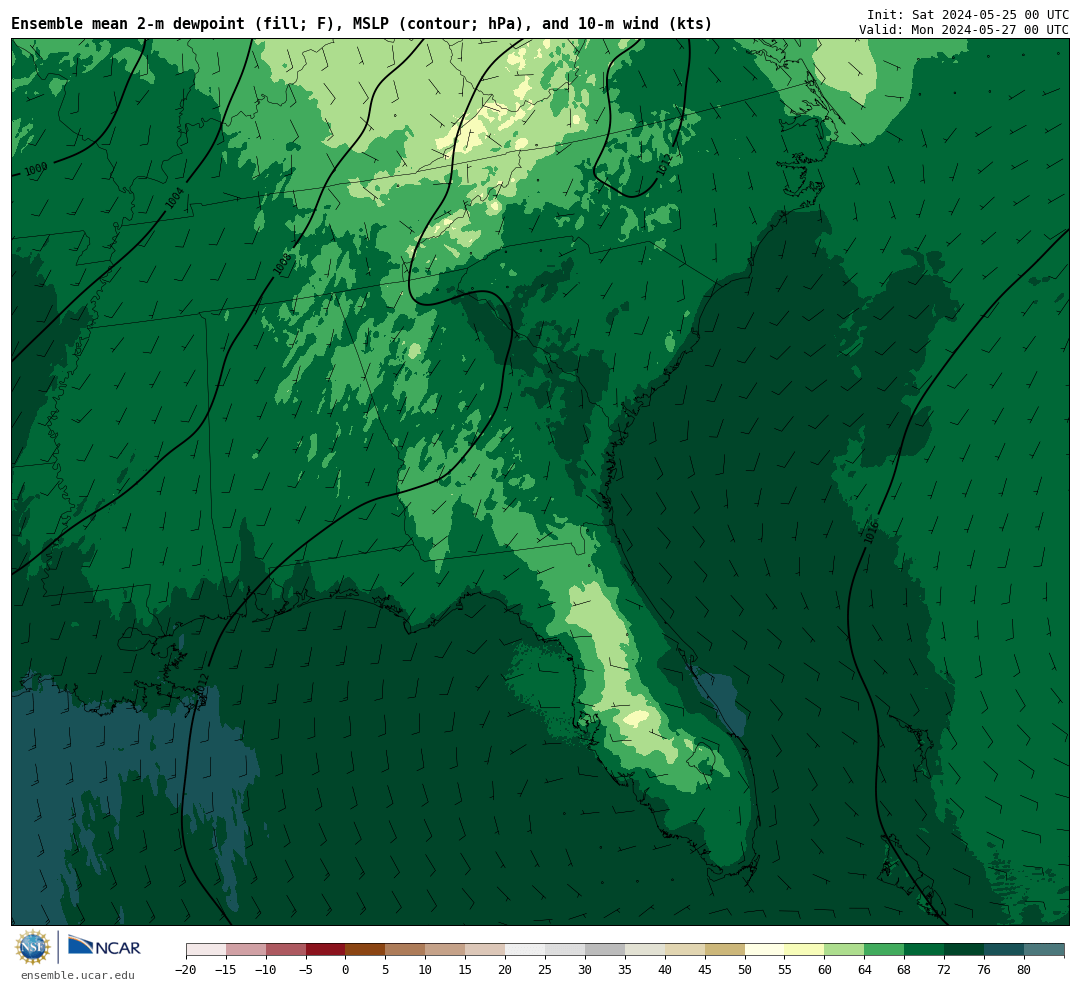Click the colorbar swatch between -20 and -15
The image size is (1080, 988).
coord(206,950)
